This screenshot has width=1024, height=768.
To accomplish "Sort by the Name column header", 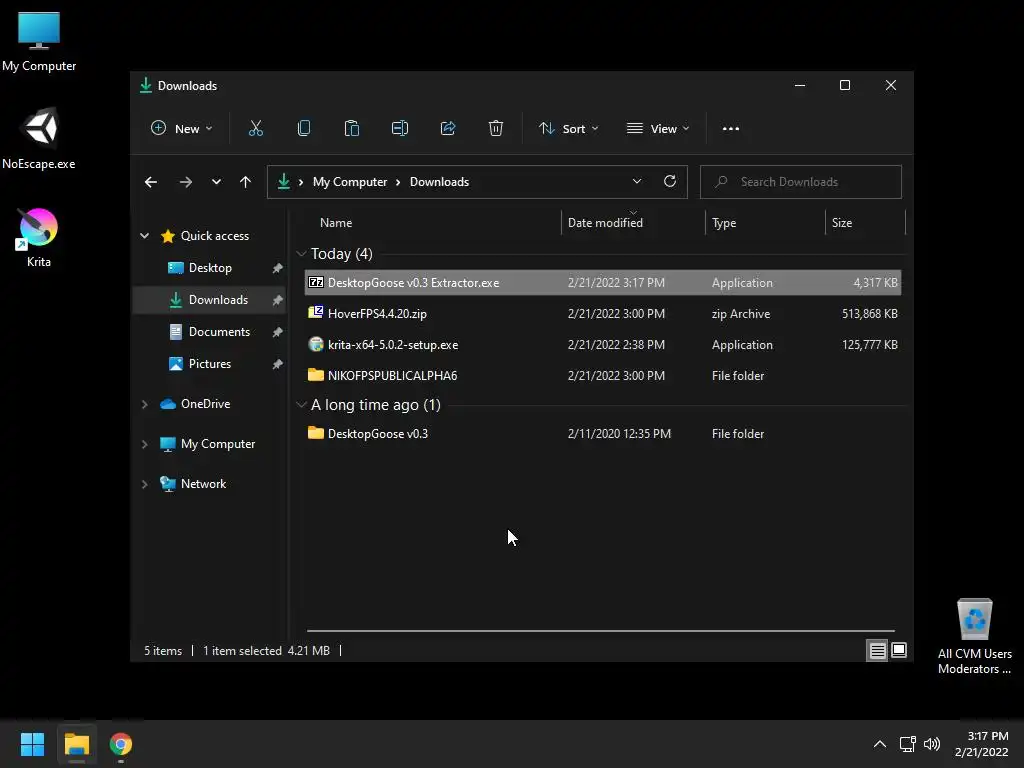I will (336, 223).
